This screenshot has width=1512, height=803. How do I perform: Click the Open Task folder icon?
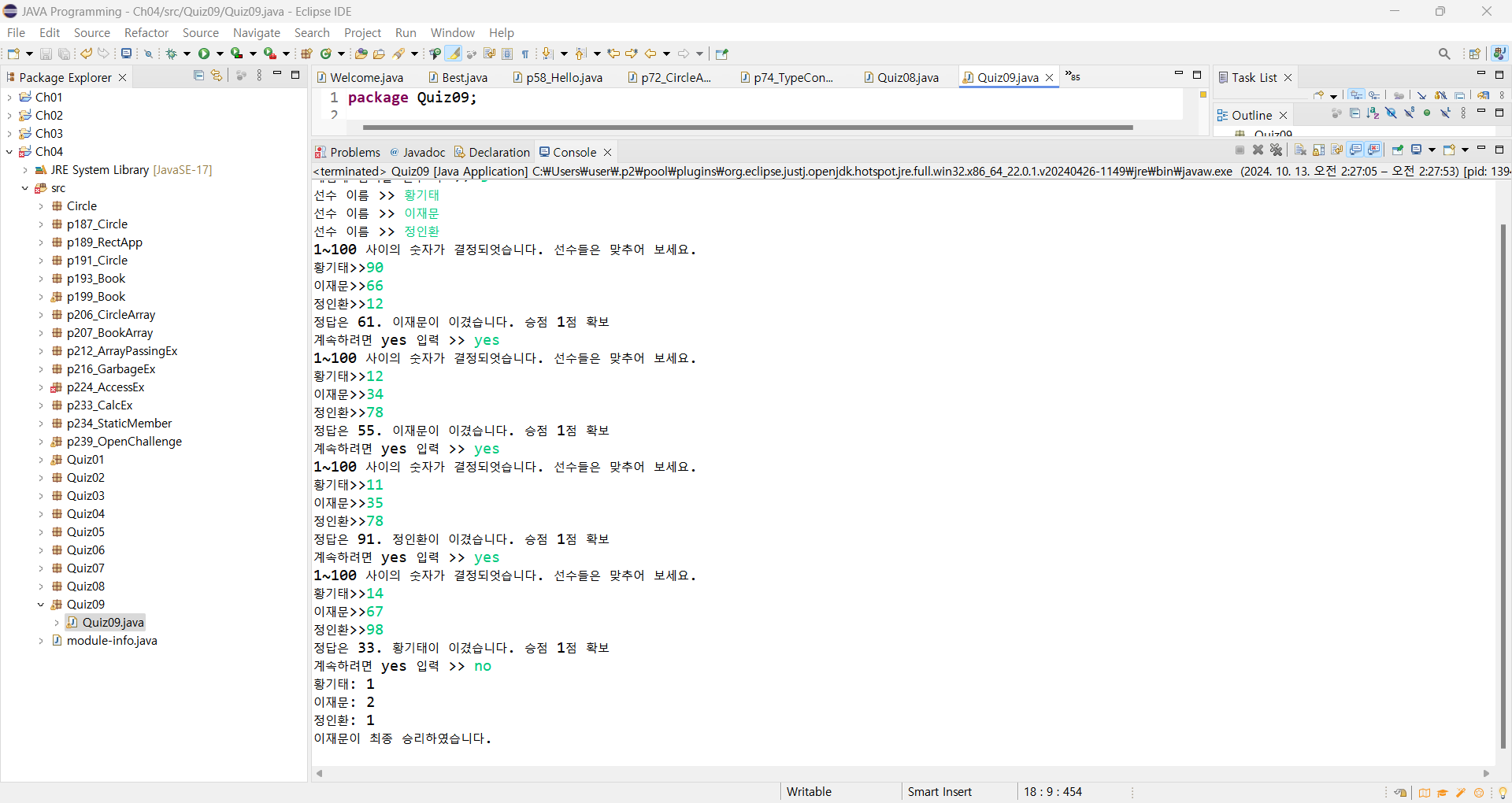click(x=379, y=54)
